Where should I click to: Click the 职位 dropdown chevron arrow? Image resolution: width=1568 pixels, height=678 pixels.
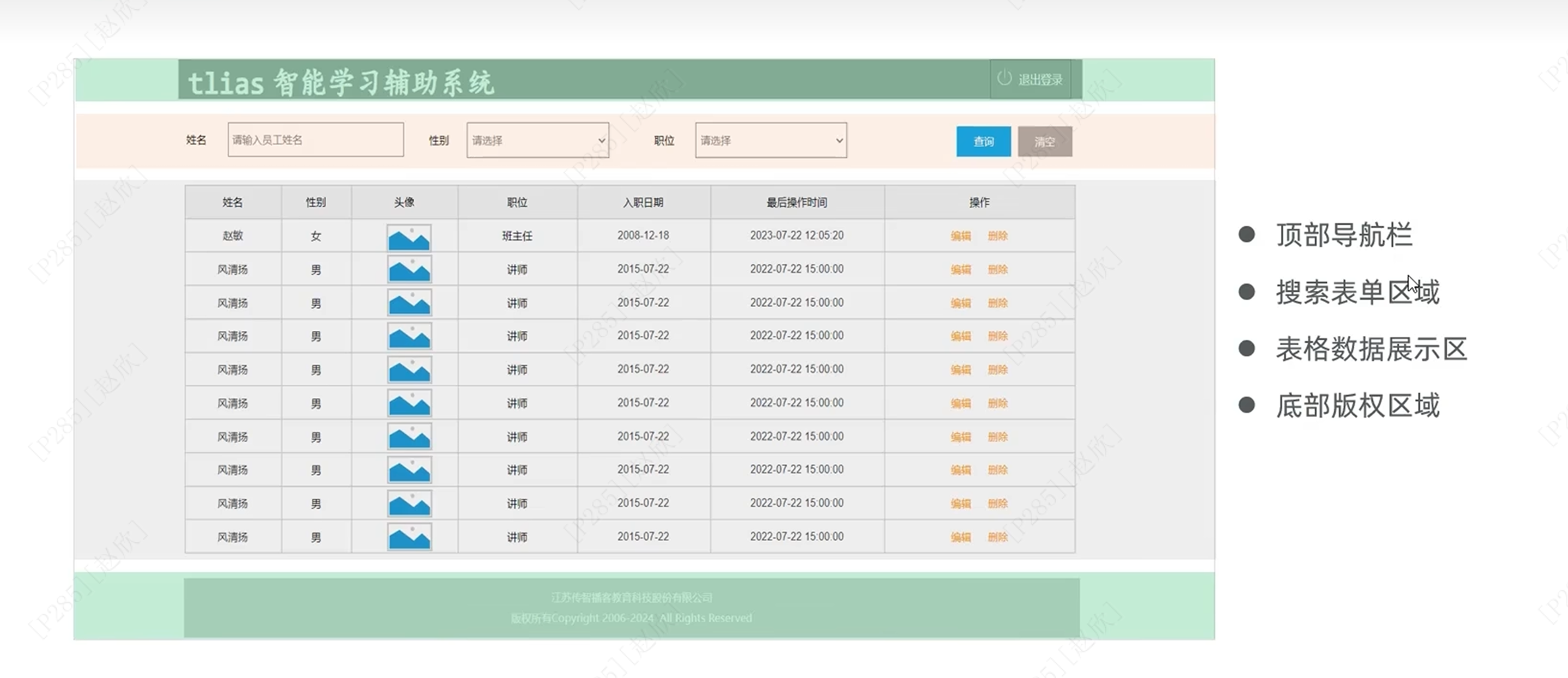tap(839, 141)
